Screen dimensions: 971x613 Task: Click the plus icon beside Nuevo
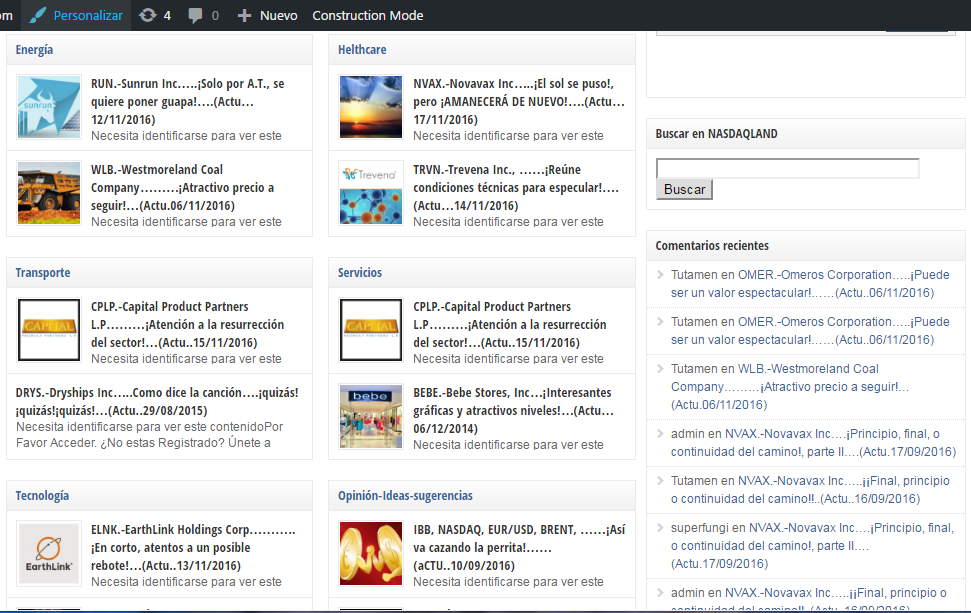(x=244, y=15)
